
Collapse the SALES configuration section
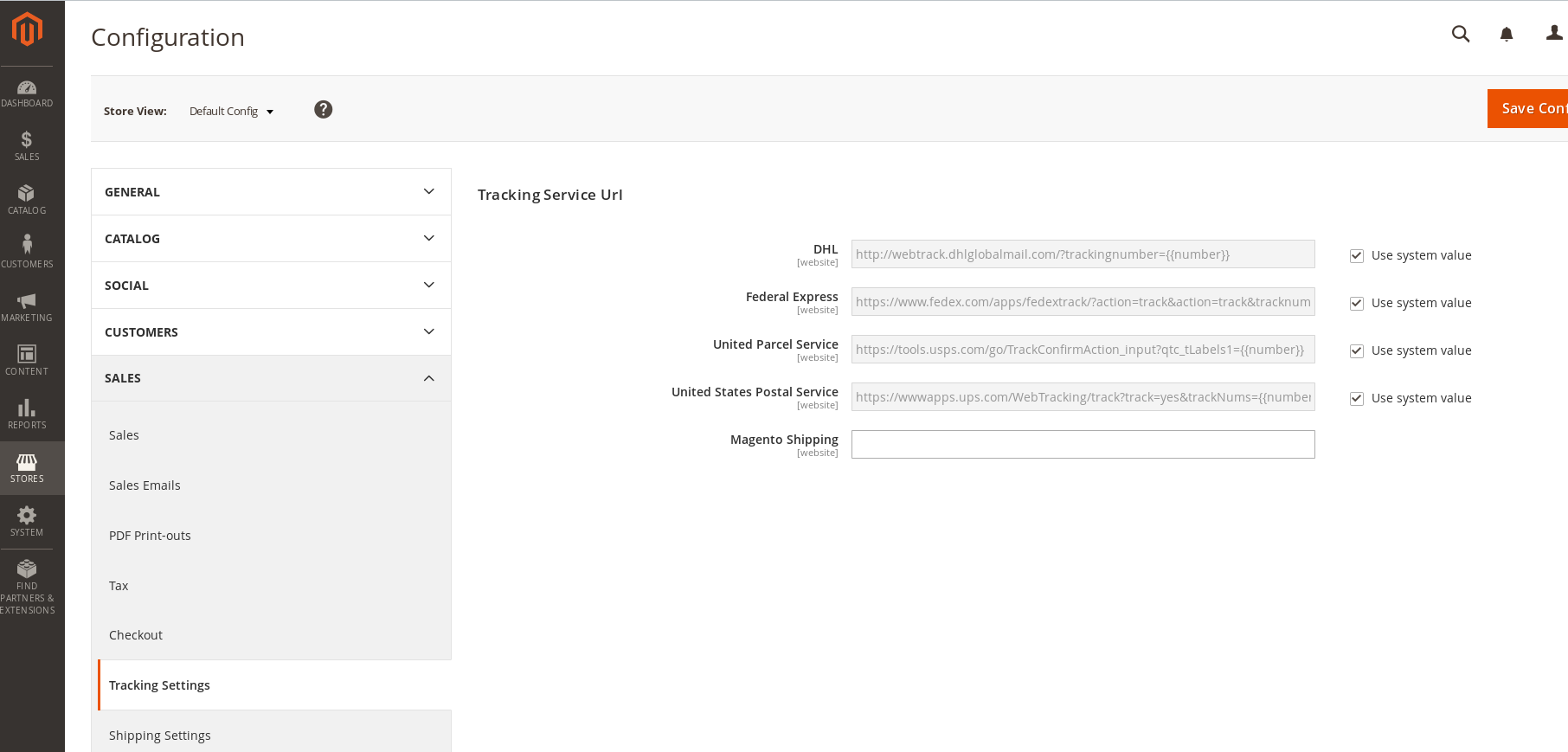[x=271, y=378]
